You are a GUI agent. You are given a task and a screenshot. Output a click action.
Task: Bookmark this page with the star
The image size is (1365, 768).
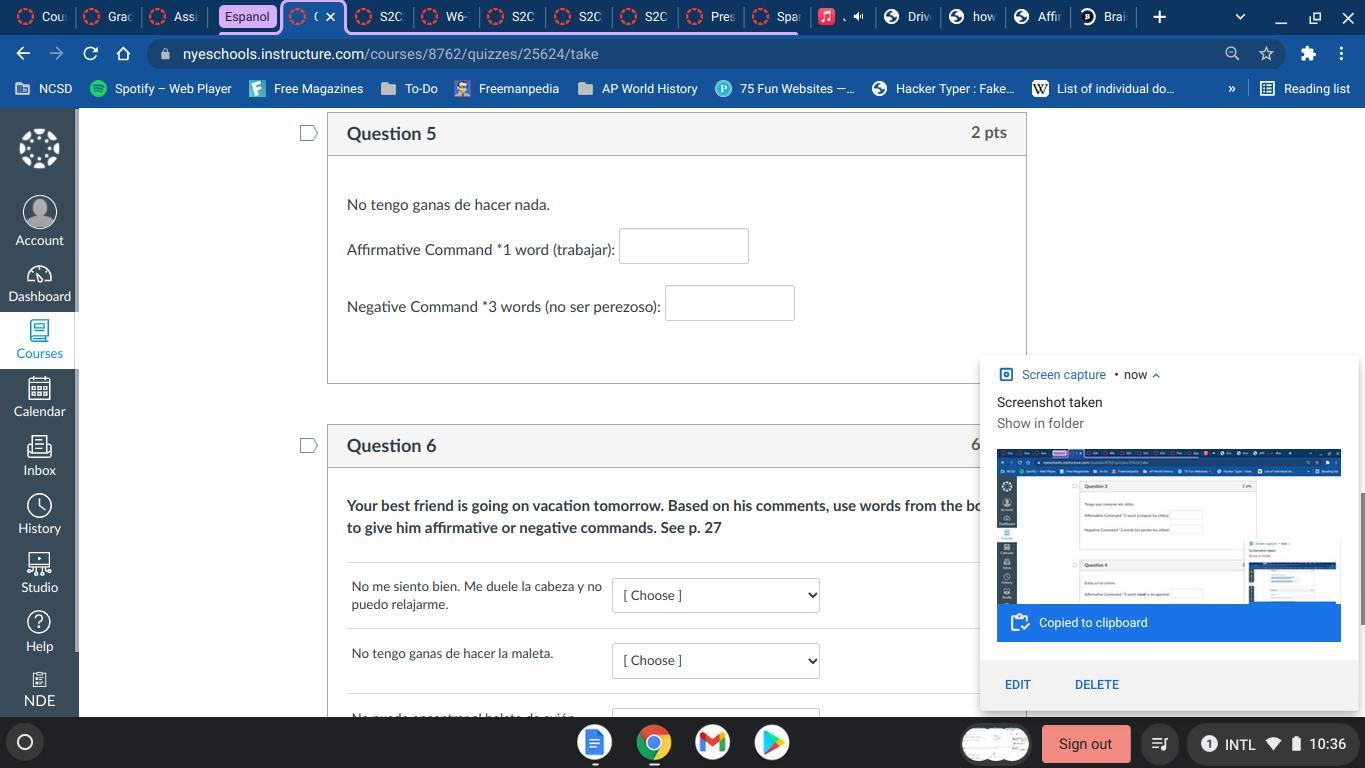pos(1266,54)
